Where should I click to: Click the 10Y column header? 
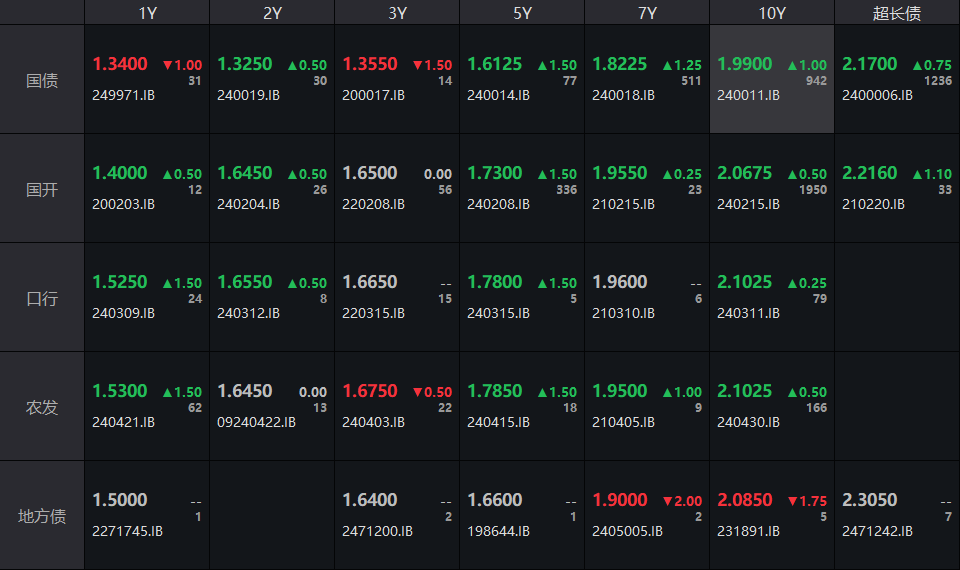(772, 13)
